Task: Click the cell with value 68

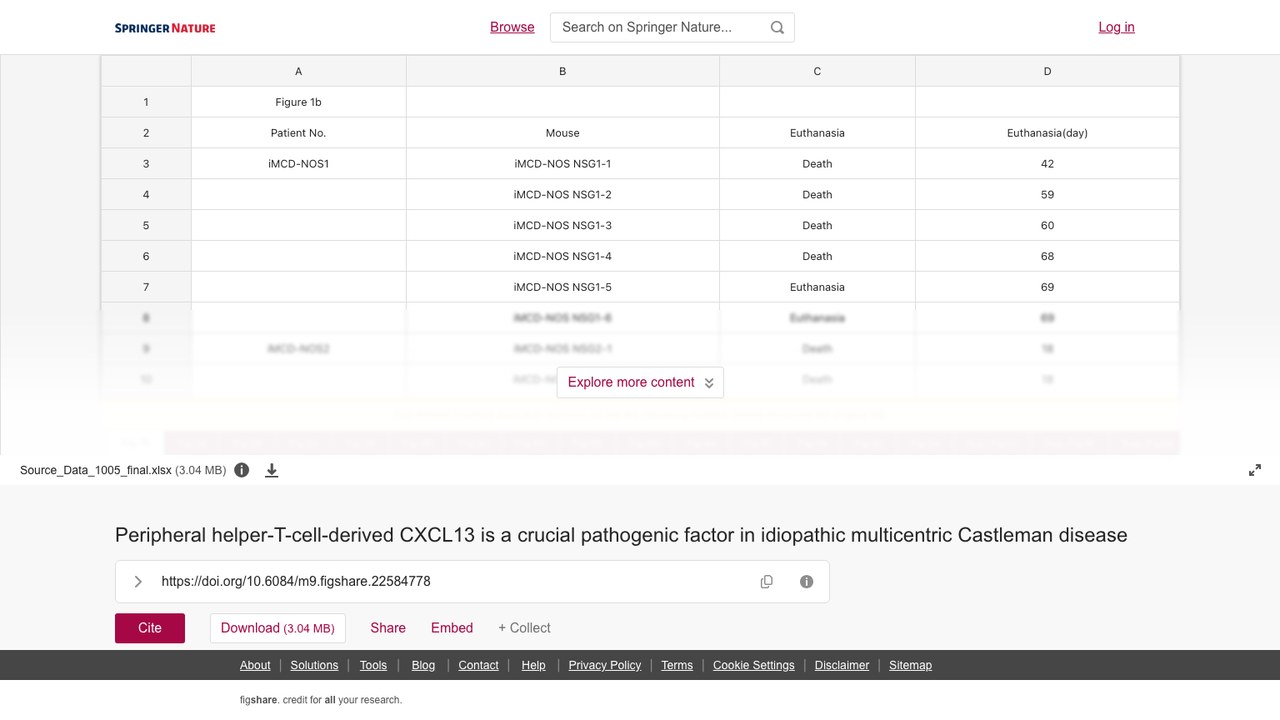Action: [x=1047, y=256]
